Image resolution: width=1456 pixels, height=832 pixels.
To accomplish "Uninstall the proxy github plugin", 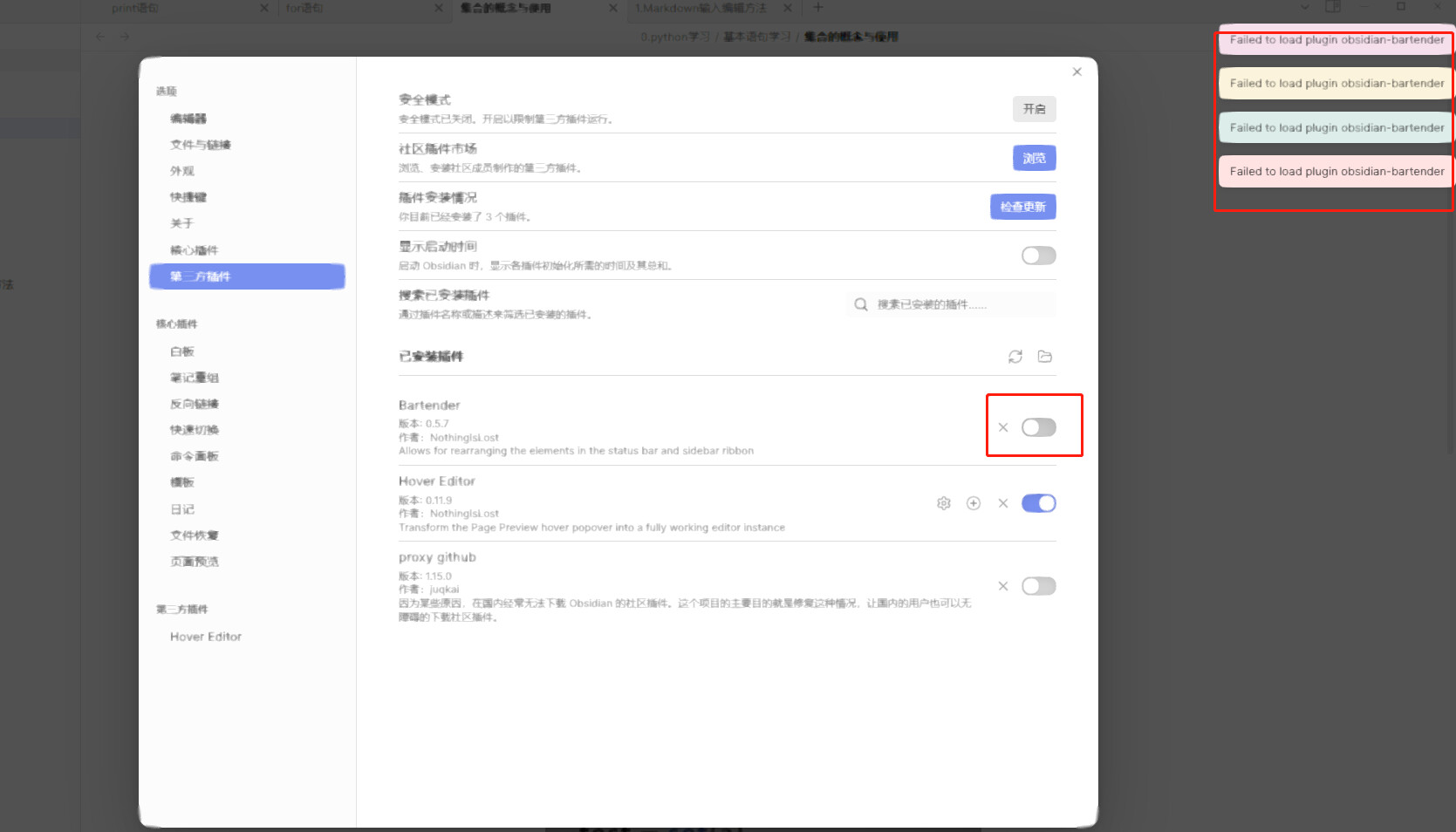I will pos(1003,586).
